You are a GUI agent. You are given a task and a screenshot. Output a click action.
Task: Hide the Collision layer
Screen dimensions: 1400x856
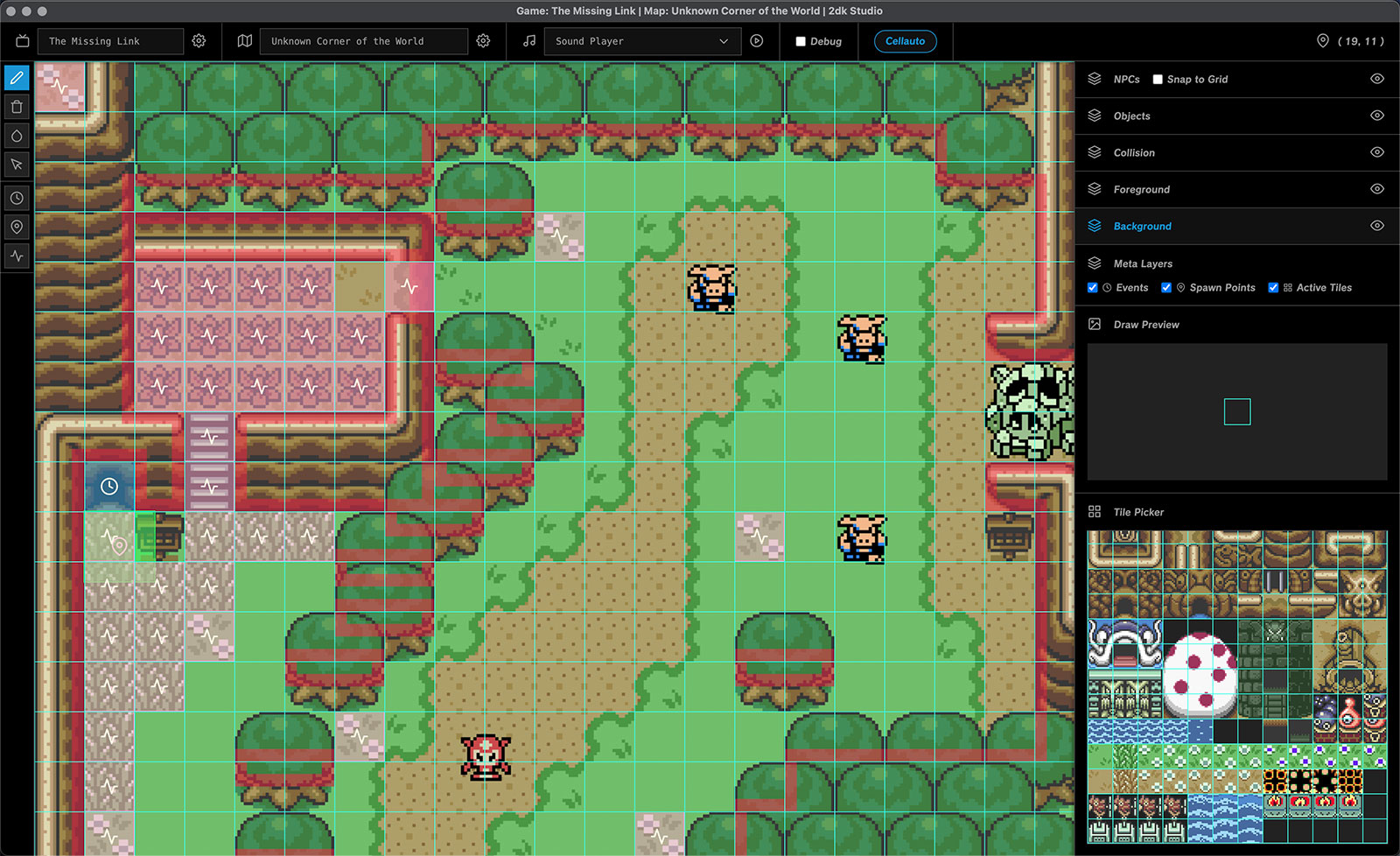(x=1376, y=152)
